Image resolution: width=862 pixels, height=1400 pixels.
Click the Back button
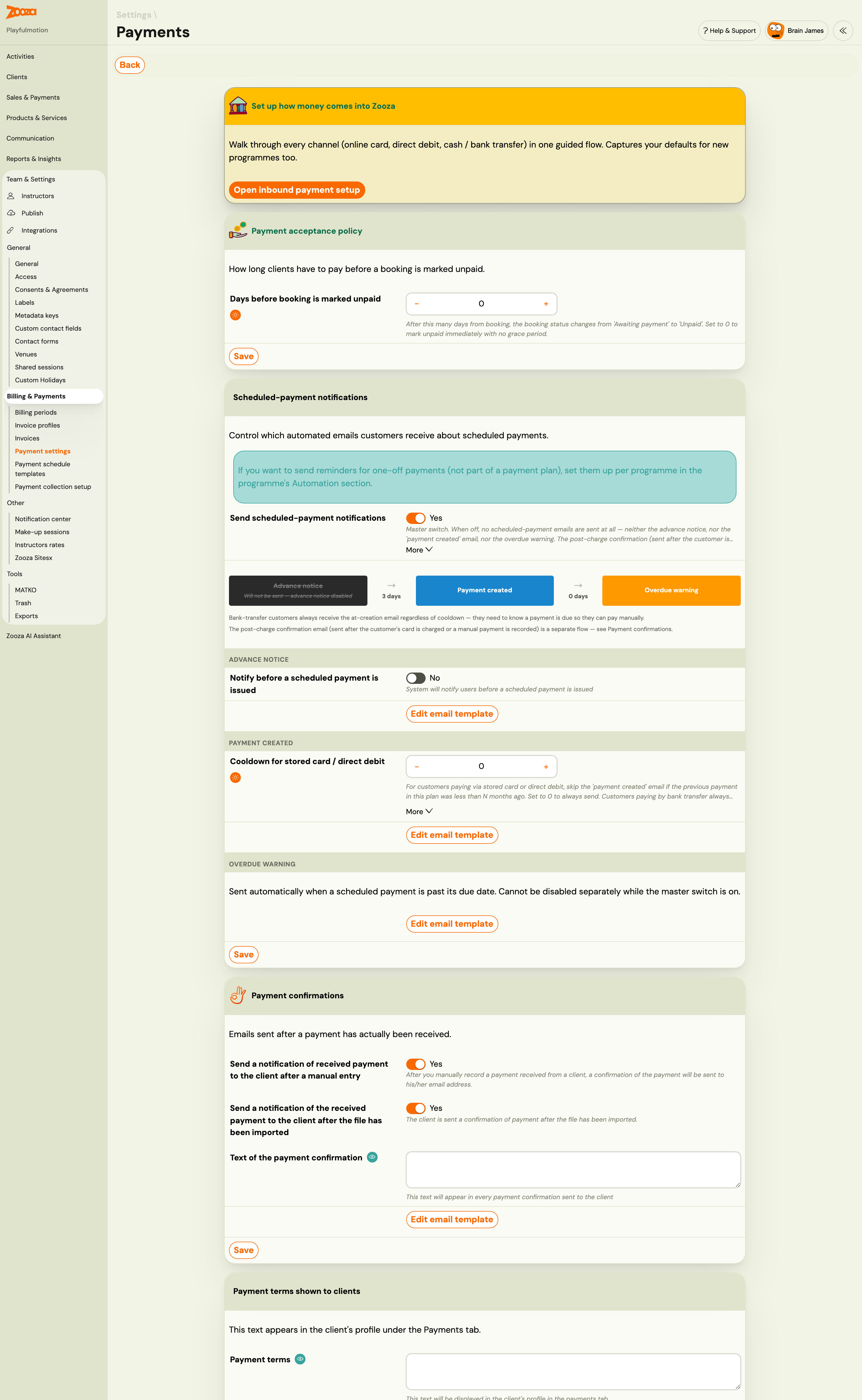point(130,65)
